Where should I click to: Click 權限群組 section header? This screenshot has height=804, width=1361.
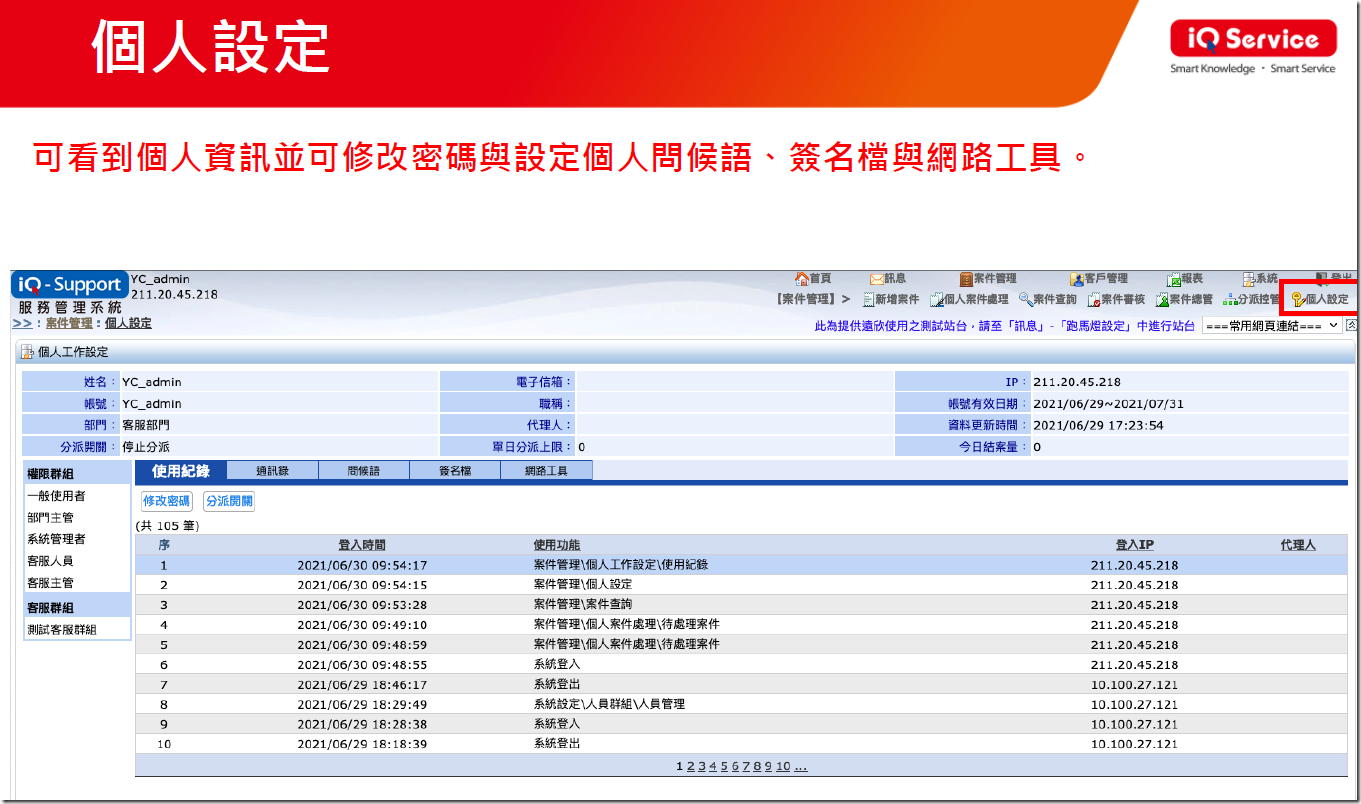point(77,474)
